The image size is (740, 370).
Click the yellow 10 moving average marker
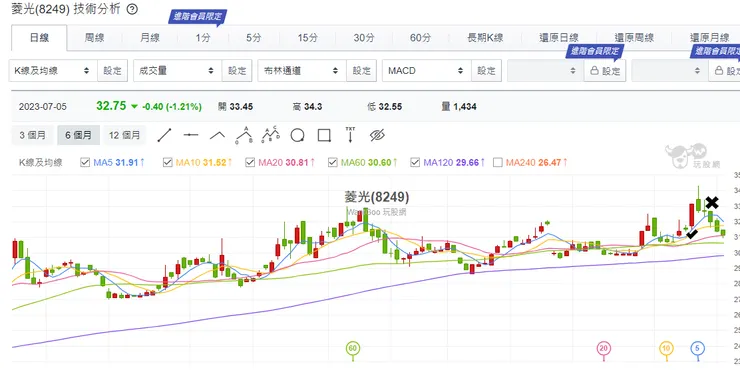coord(666,349)
